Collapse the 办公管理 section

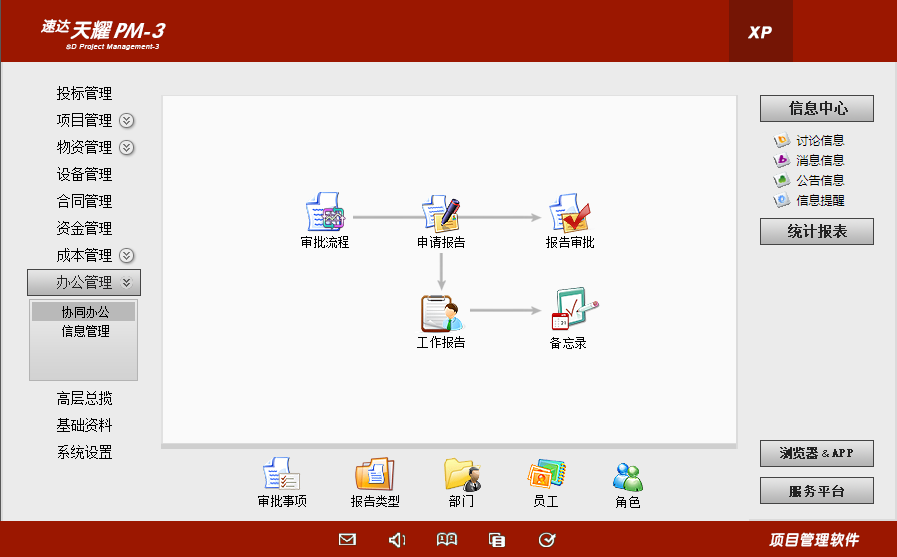click(x=84, y=283)
